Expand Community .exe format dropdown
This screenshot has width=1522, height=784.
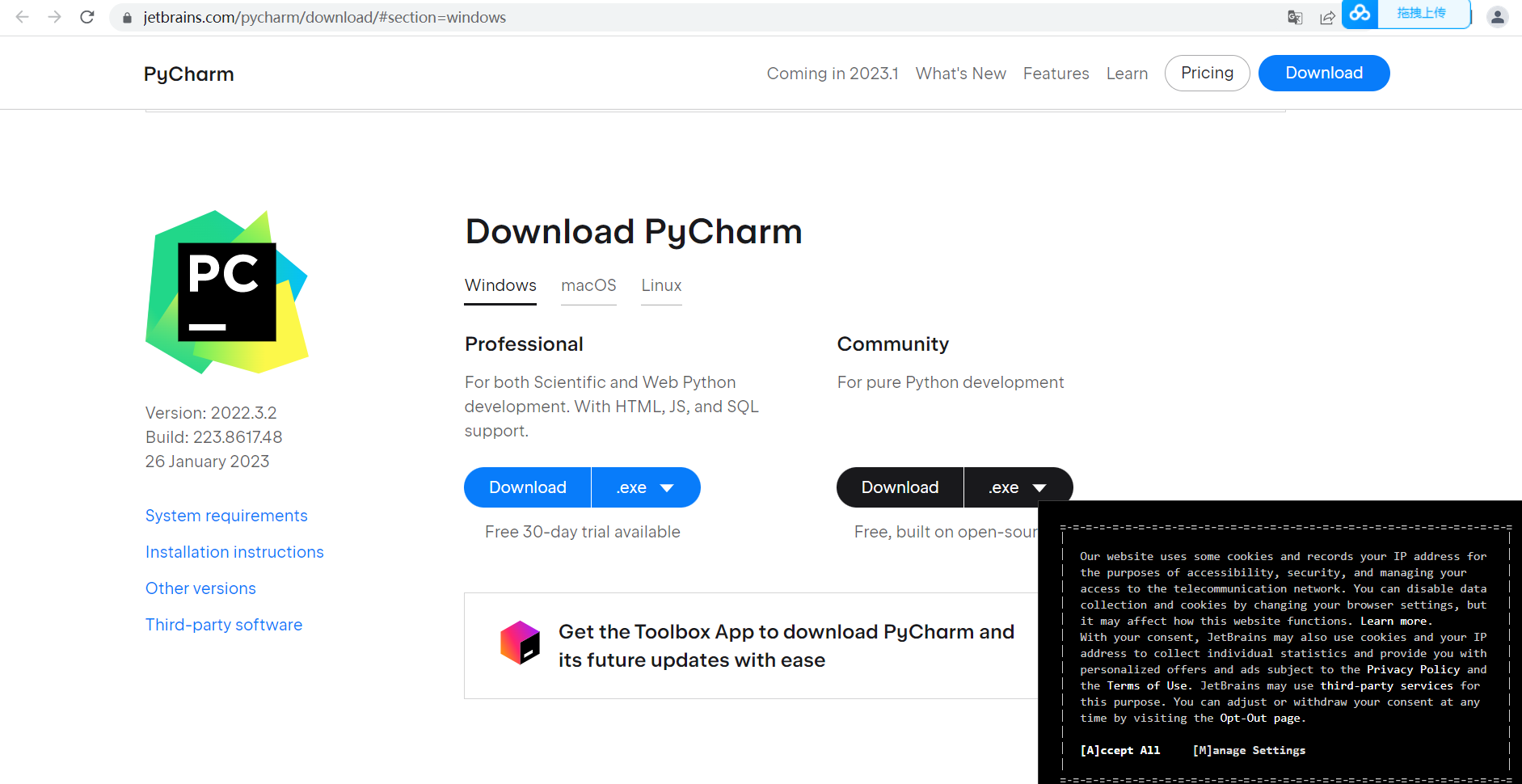pos(1018,487)
